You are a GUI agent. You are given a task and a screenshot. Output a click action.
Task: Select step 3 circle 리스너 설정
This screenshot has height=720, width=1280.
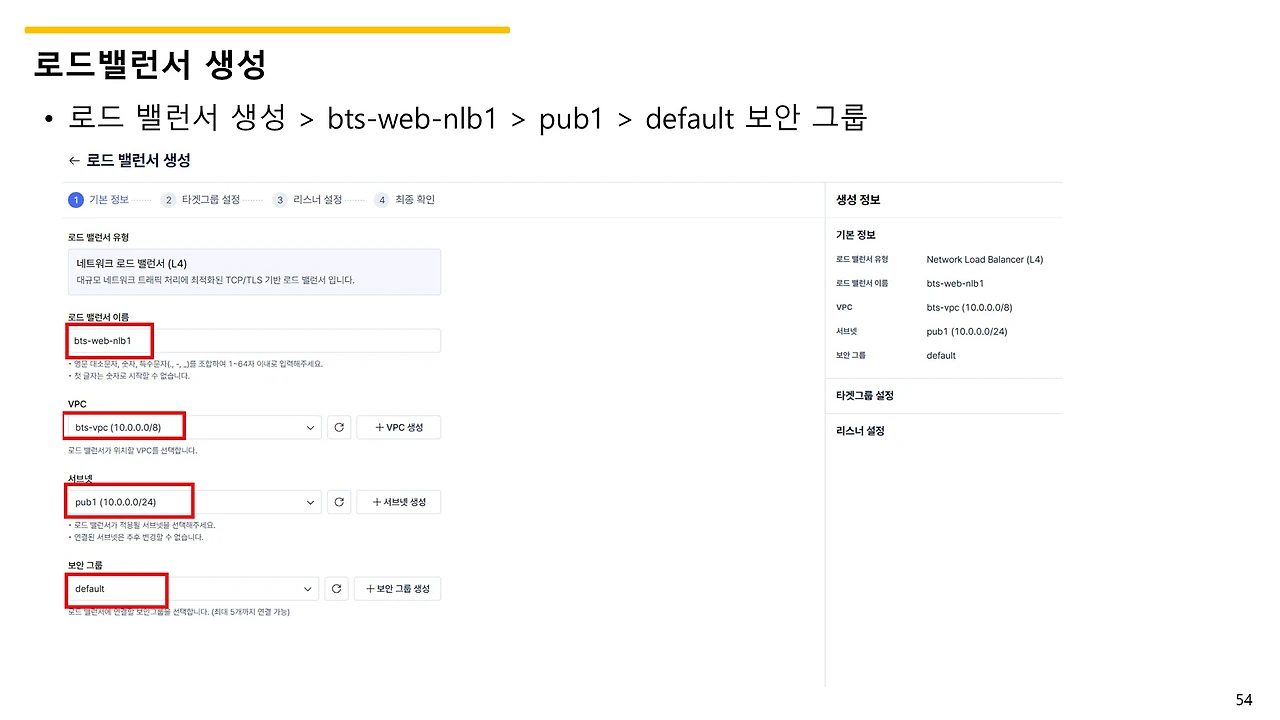coord(281,200)
